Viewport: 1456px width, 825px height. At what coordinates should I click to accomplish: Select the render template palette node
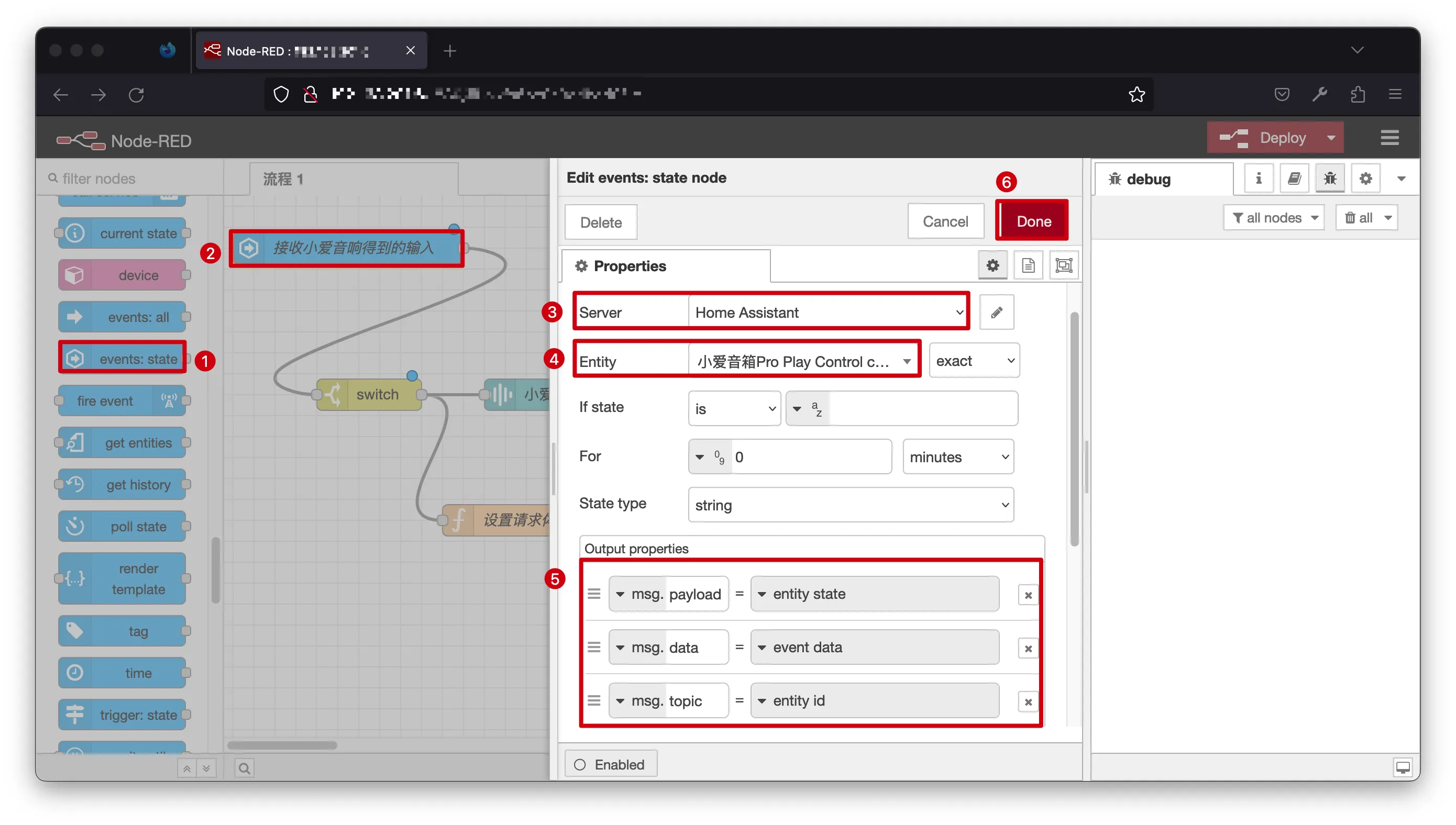pyautogui.click(x=123, y=578)
